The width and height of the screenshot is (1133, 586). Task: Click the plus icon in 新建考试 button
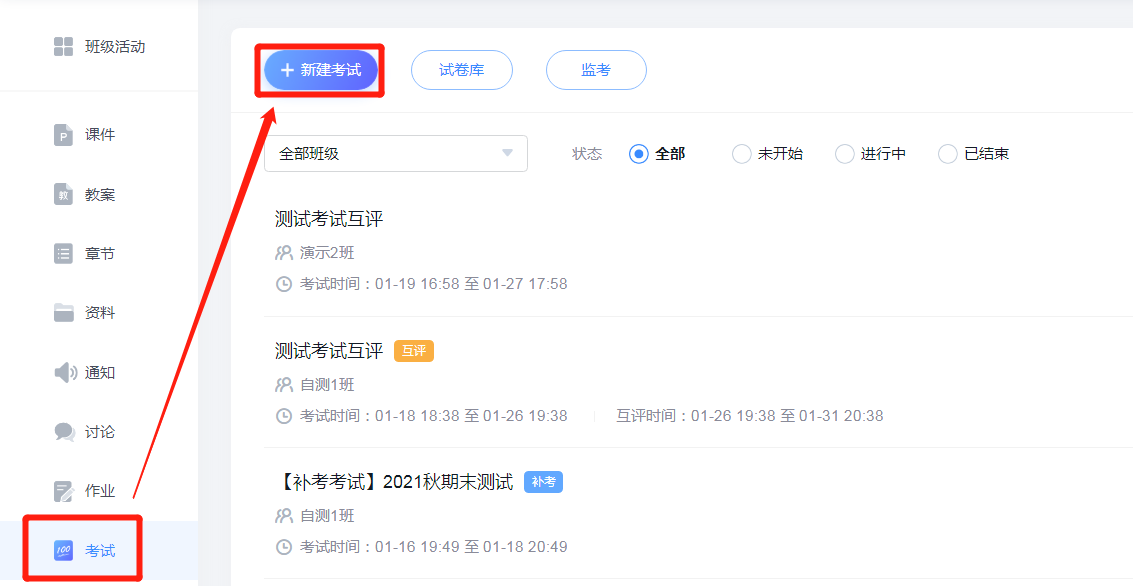[x=288, y=70]
